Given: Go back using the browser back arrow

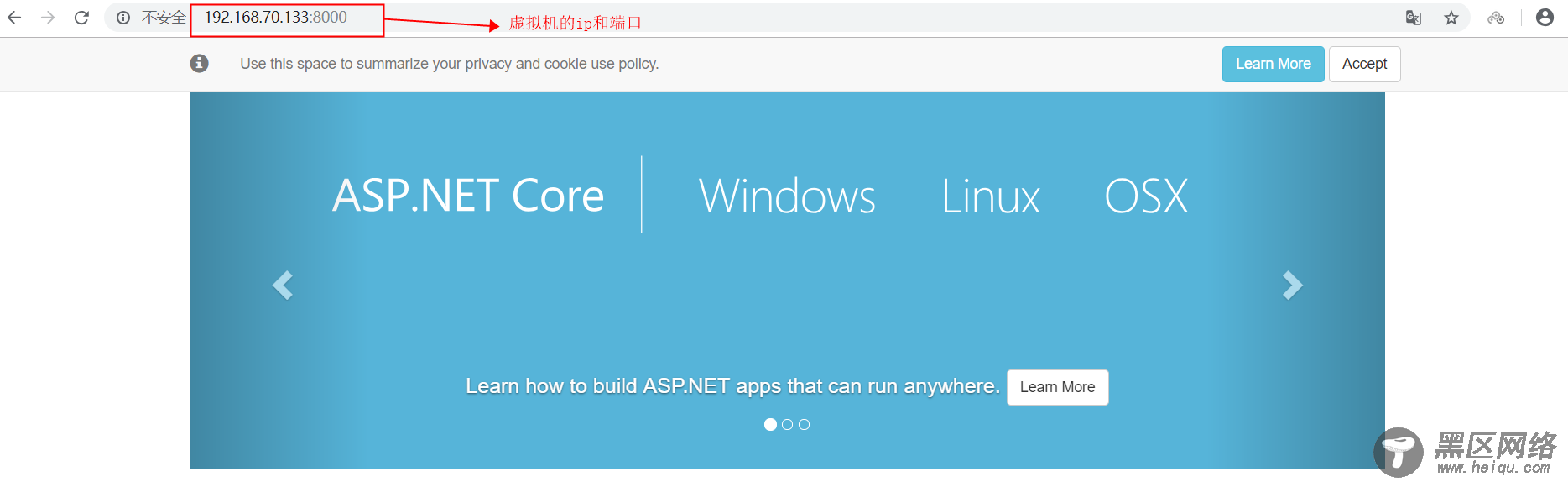Looking at the screenshot, I should coord(14,18).
